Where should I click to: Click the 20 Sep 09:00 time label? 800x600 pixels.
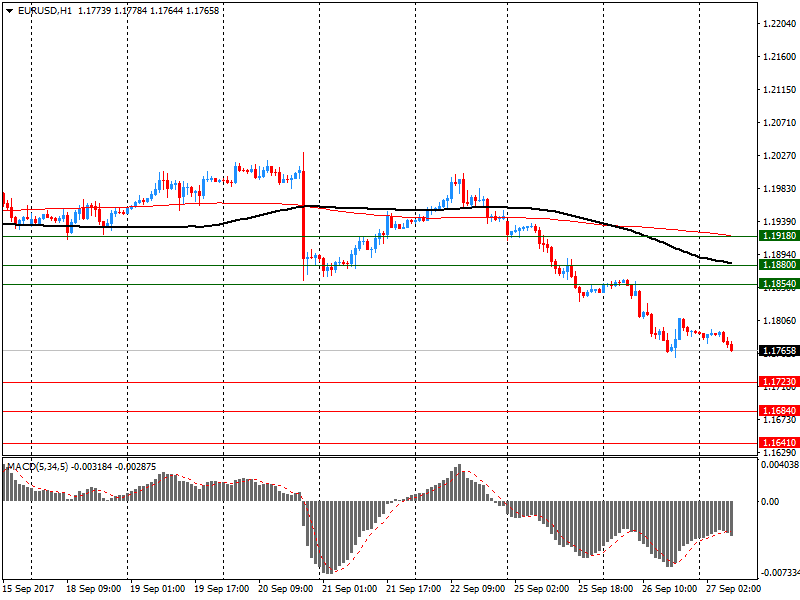[286, 589]
